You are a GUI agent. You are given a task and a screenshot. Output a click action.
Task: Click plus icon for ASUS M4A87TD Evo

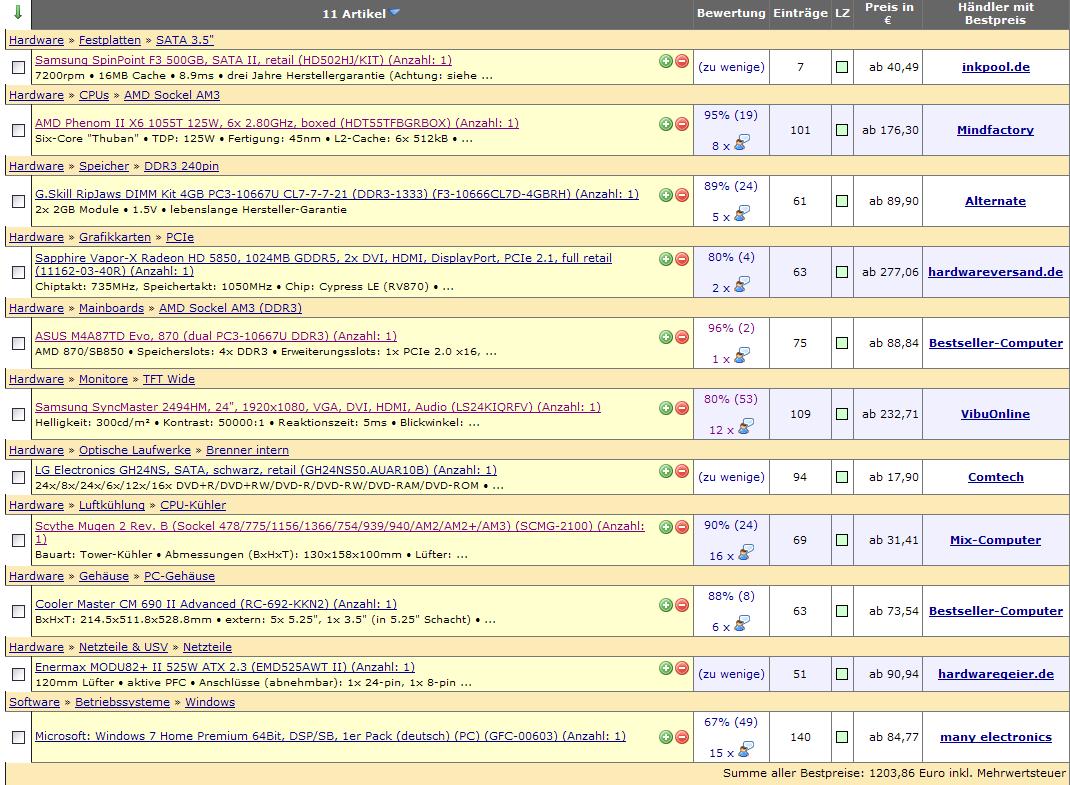pyautogui.click(x=666, y=337)
